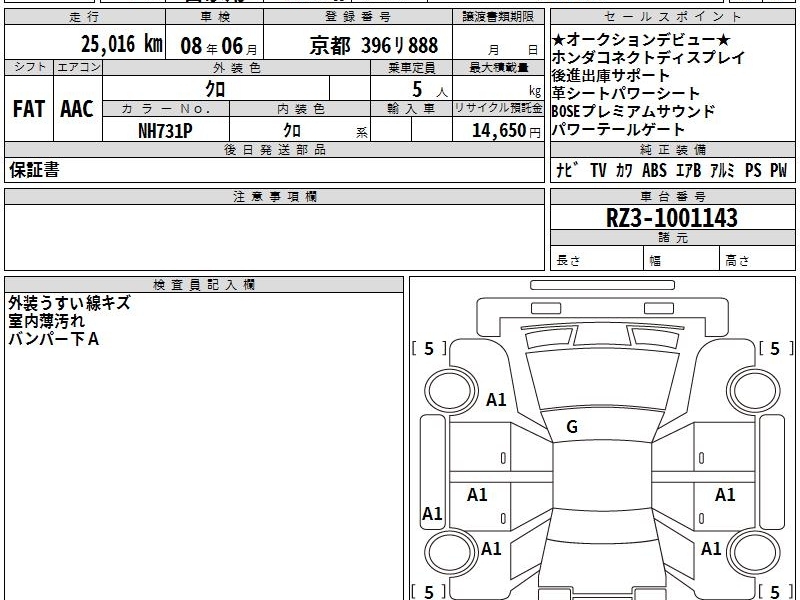Click the rear-right wheel on the diagram

[x=754, y=552]
